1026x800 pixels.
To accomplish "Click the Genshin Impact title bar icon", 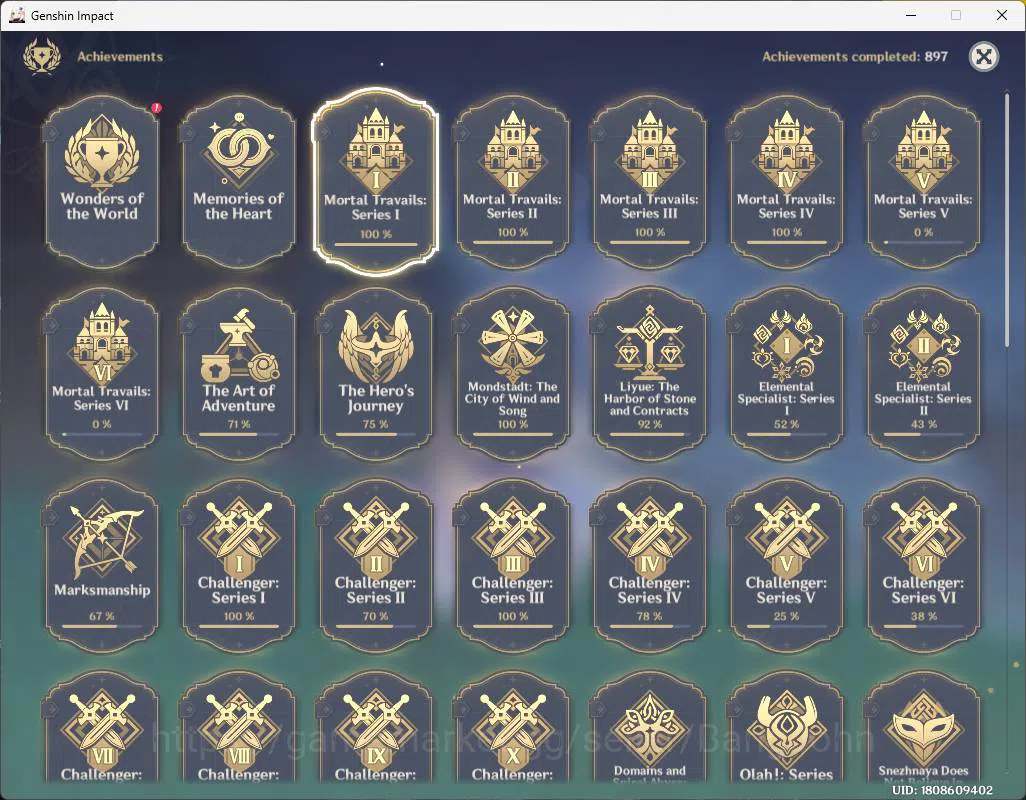I will (x=16, y=15).
